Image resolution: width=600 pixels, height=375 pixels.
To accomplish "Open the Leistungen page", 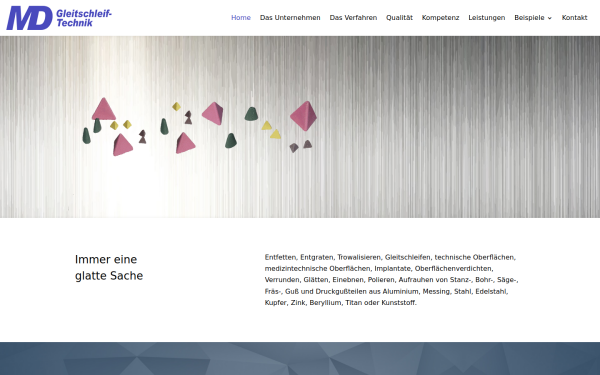I will [487, 18].
